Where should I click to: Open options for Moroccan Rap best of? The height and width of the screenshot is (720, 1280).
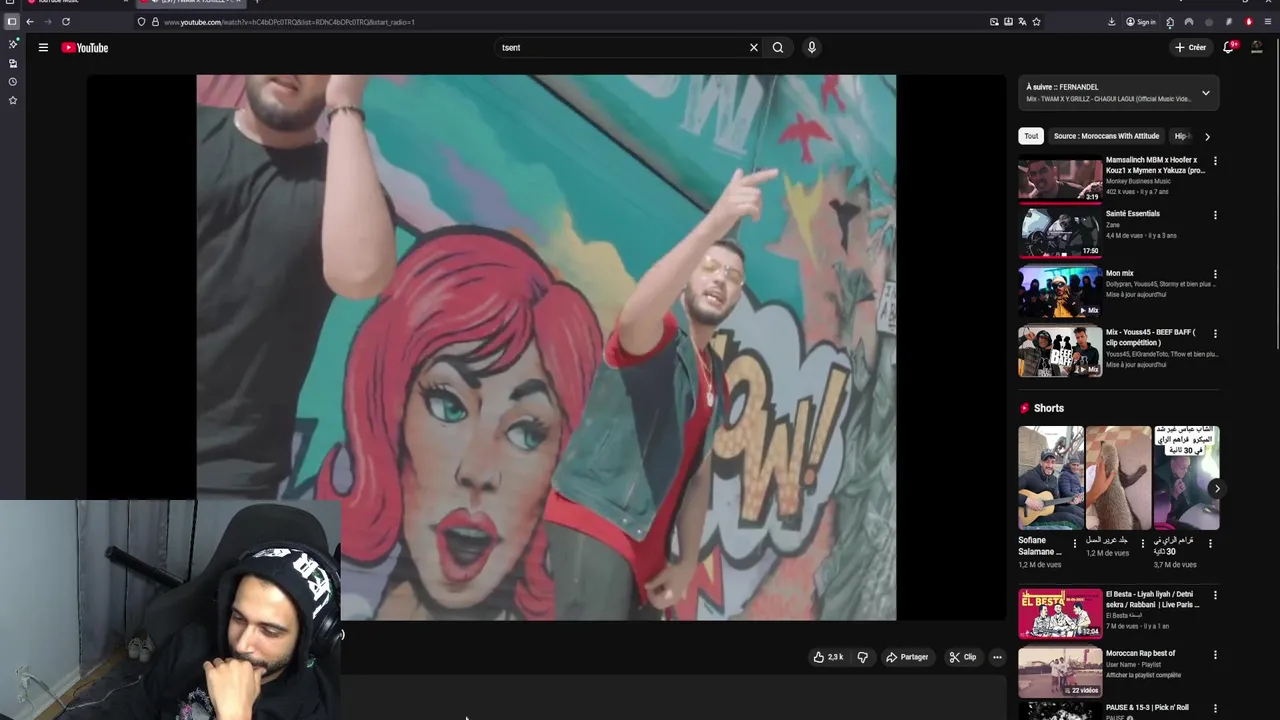point(1215,655)
